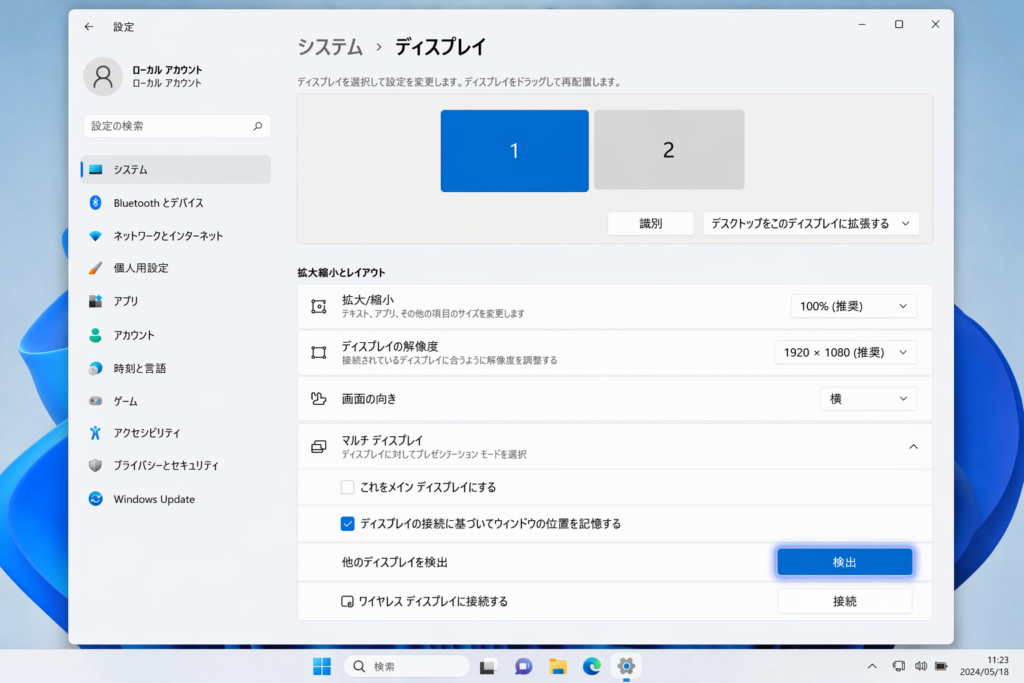Viewport: 1024px width, 683px height.
Task: Click the account person icon in sidebar
Action: click(95, 335)
